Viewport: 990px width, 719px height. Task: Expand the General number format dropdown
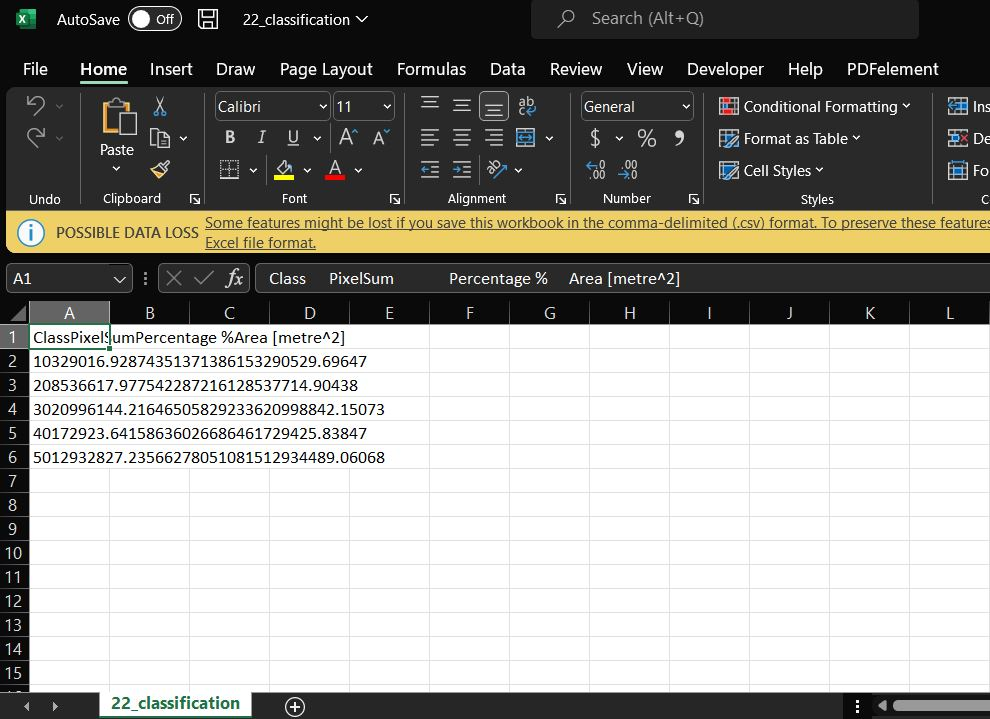coord(686,107)
